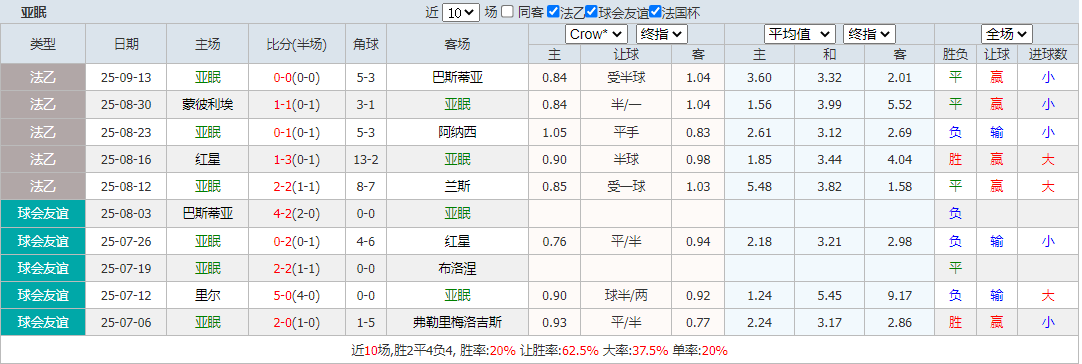The width and height of the screenshot is (1082, 364).
Task: Select the date 25-08-30
Action: point(126,105)
